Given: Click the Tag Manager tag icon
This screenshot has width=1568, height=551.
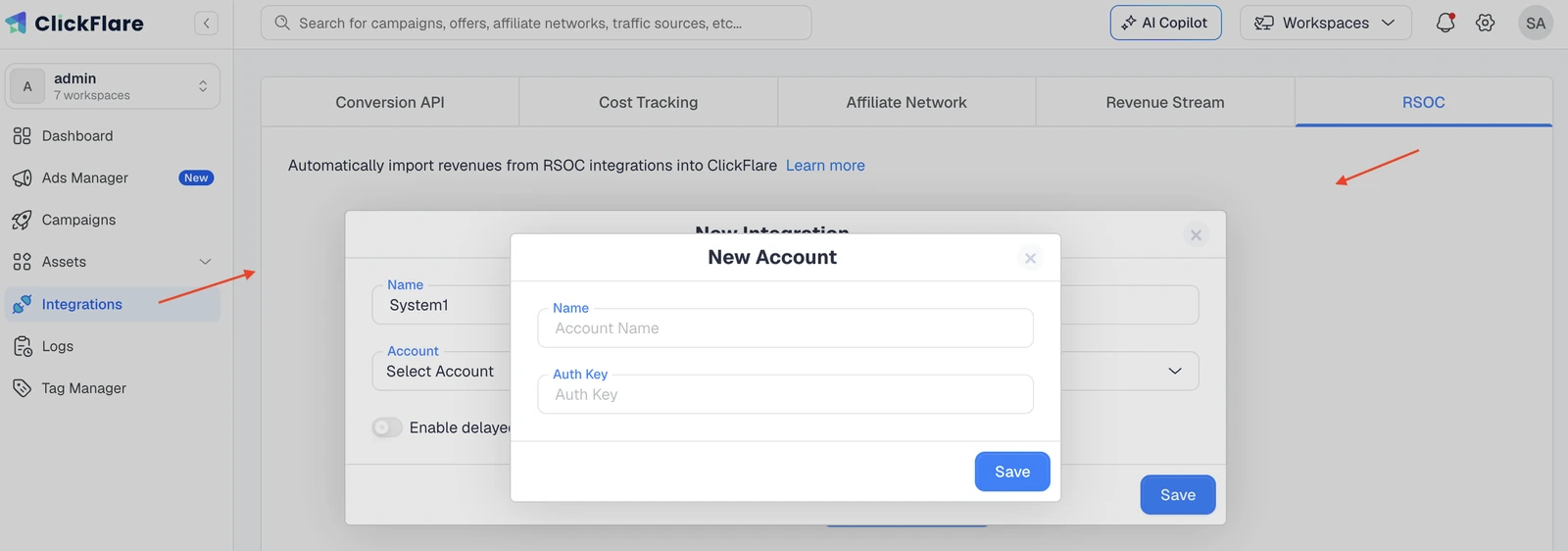Looking at the screenshot, I should 22,388.
